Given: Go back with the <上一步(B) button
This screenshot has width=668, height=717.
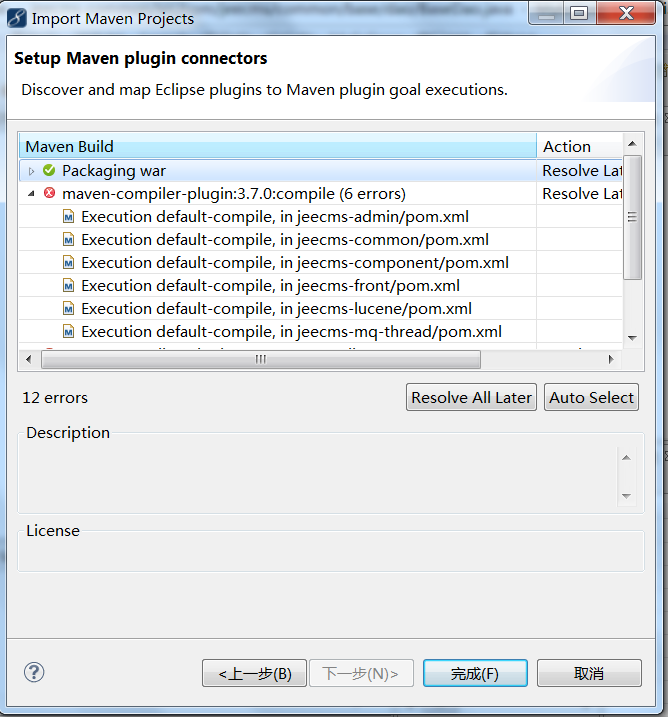Looking at the screenshot, I should [x=255, y=673].
